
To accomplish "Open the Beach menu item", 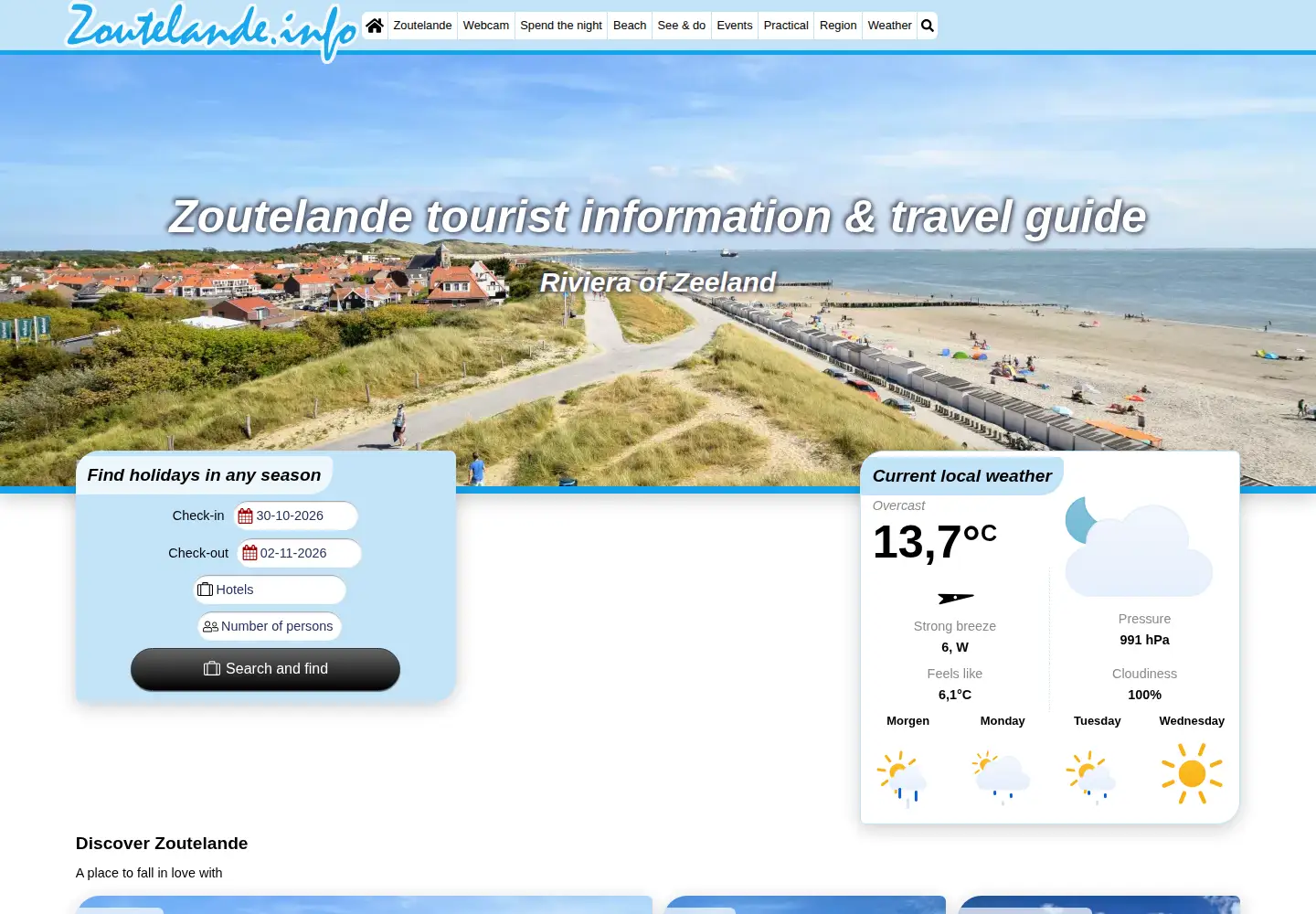I will pyautogui.click(x=630, y=26).
